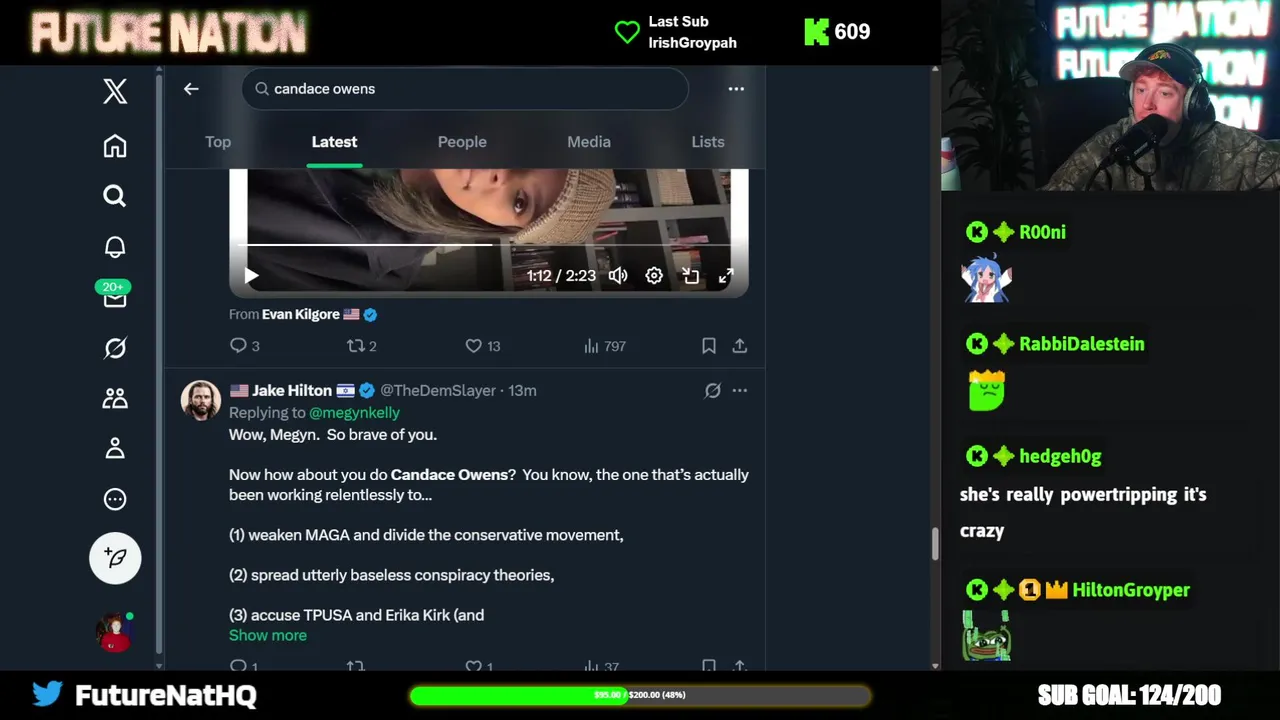This screenshot has height=720, width=1280.
Task: Expand post with Show more
Action: [268, 636]
